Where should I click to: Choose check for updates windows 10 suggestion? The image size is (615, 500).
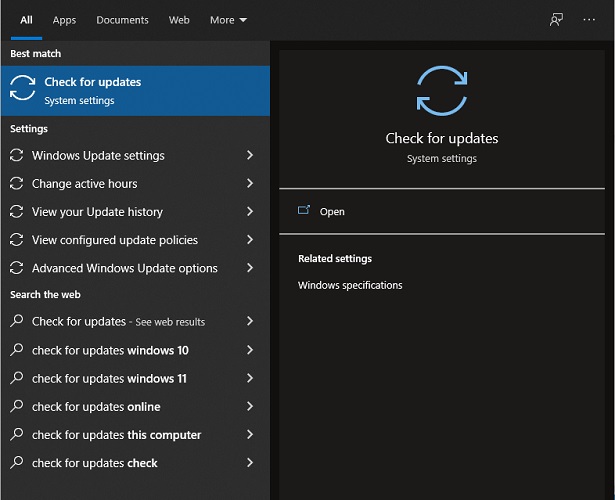(110, 351)
